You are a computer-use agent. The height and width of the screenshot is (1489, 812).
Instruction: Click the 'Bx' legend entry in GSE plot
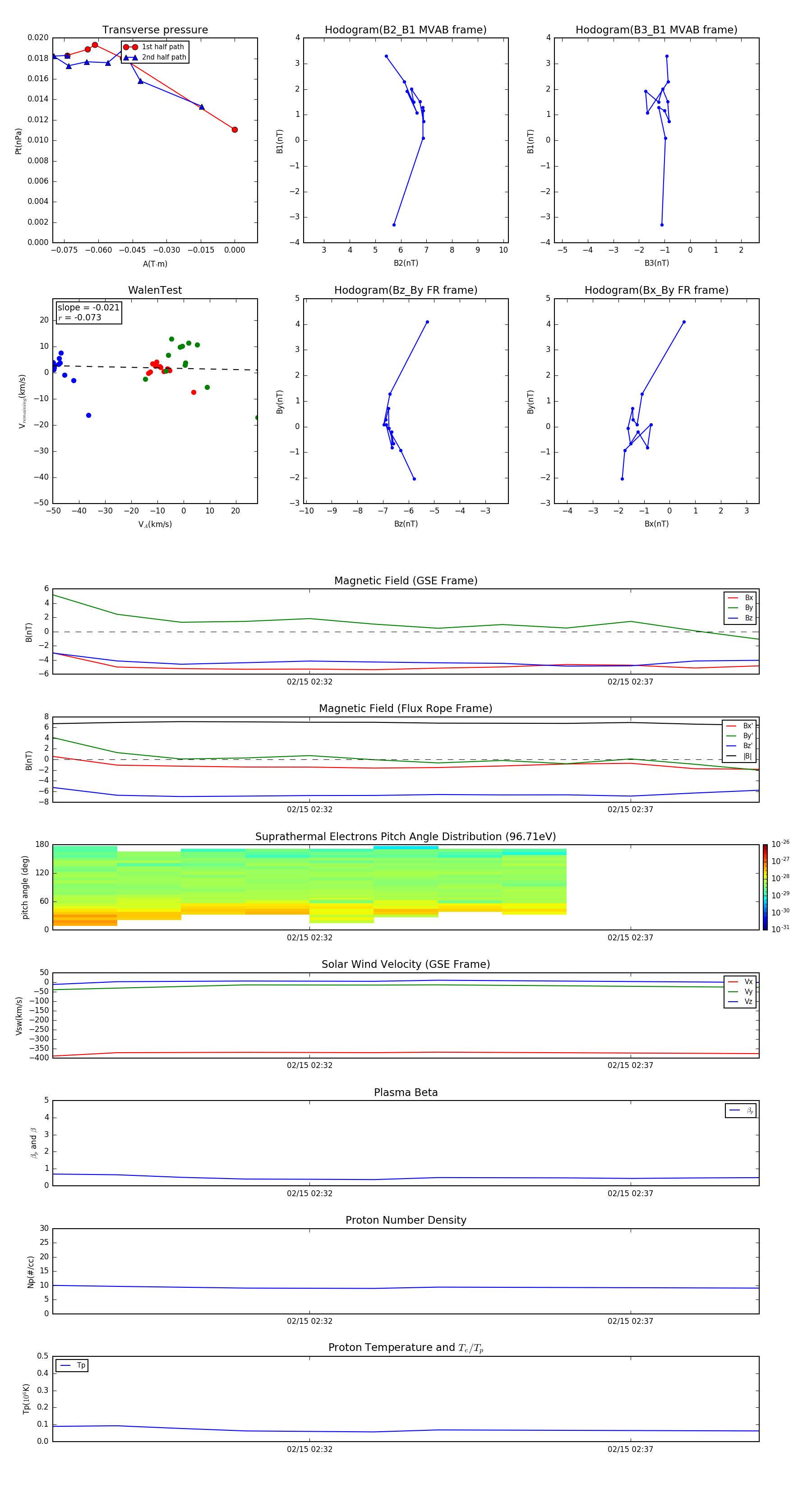[x=740, y=598]
